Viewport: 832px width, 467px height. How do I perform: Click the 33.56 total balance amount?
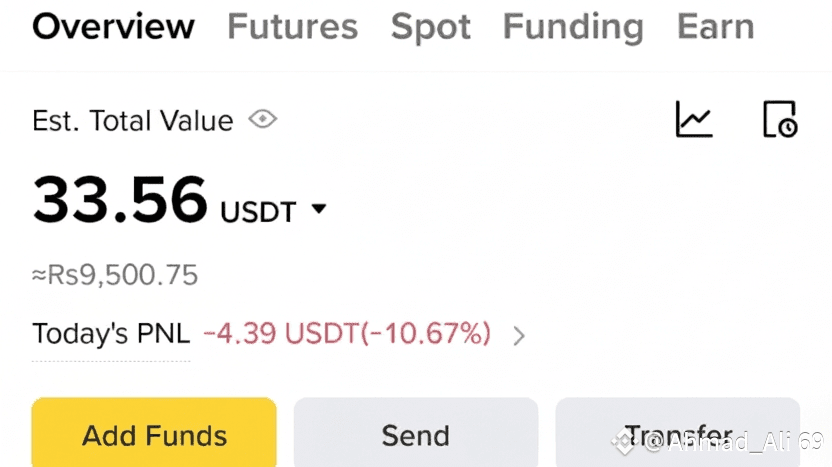click(120, 200)
